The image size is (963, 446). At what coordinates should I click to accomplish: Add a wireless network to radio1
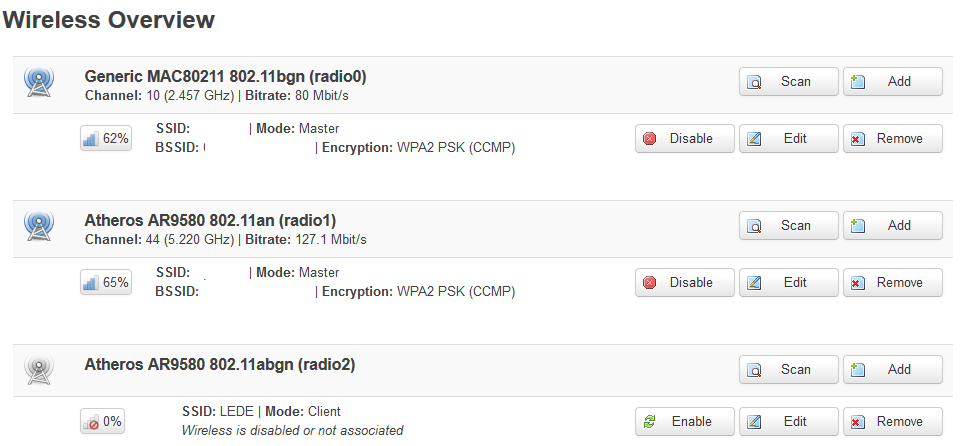pyautogui.click(x=892, y=226)
